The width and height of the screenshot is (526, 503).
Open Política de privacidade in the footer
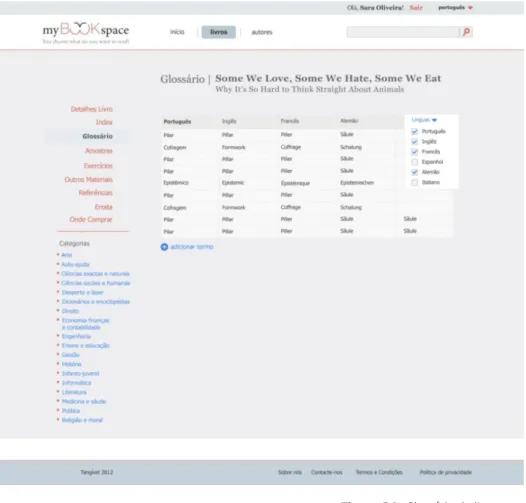pyautogui.click(x=445, y=472)
